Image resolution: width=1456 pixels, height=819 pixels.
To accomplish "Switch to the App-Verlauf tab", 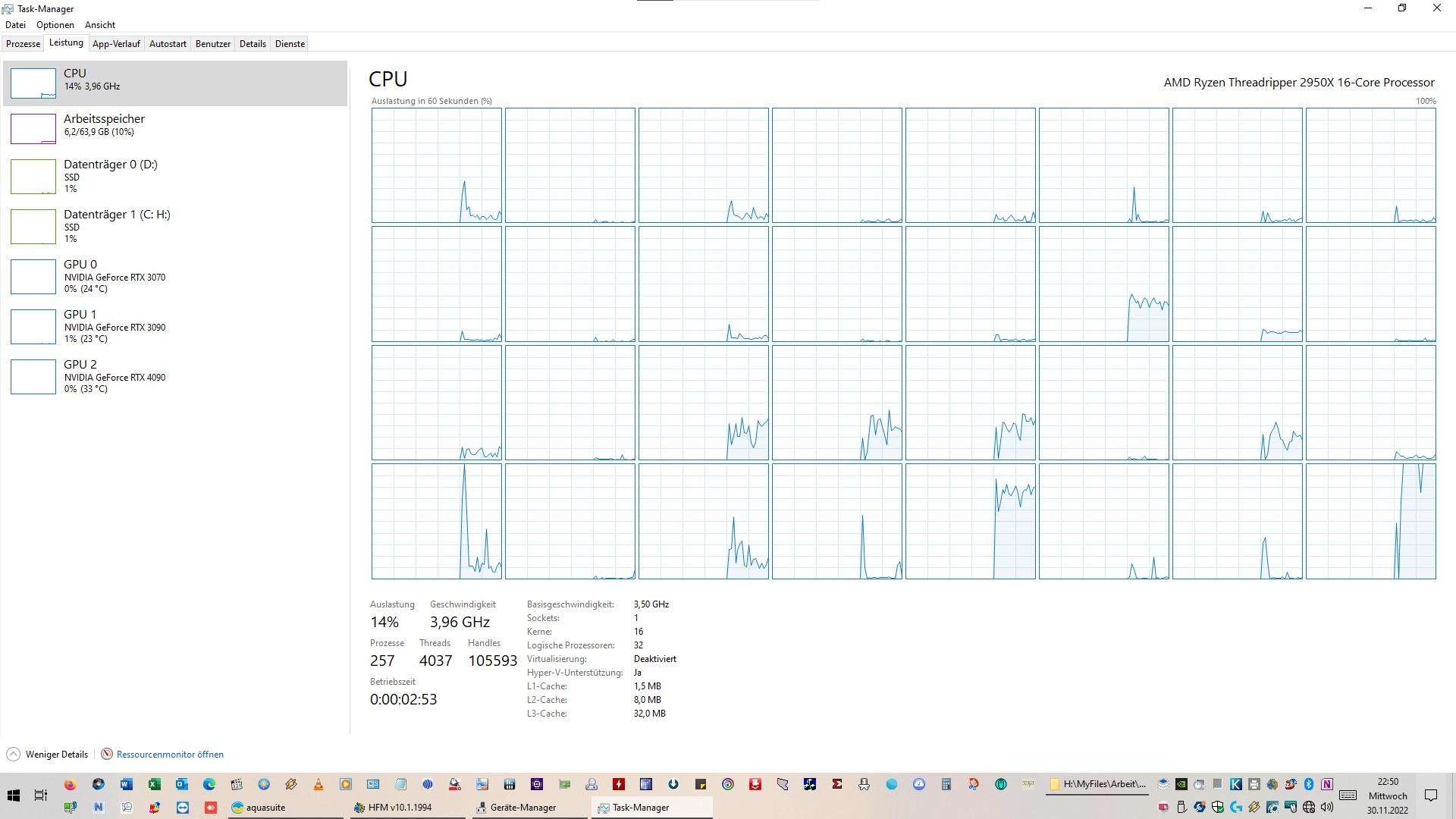I will point(116,44).
